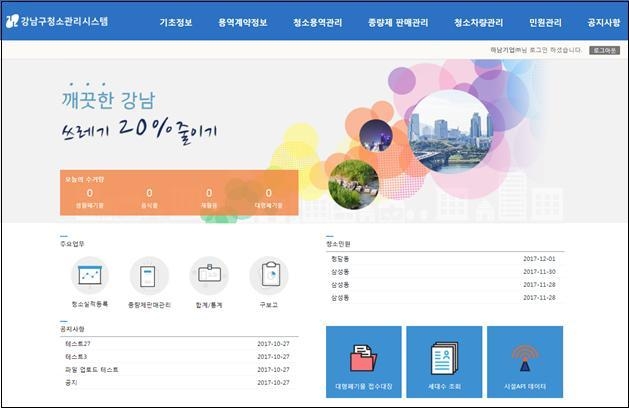The image size is (629, 412).
Task: Click the 로그아웃 button
Action: (x=605, y=50)
